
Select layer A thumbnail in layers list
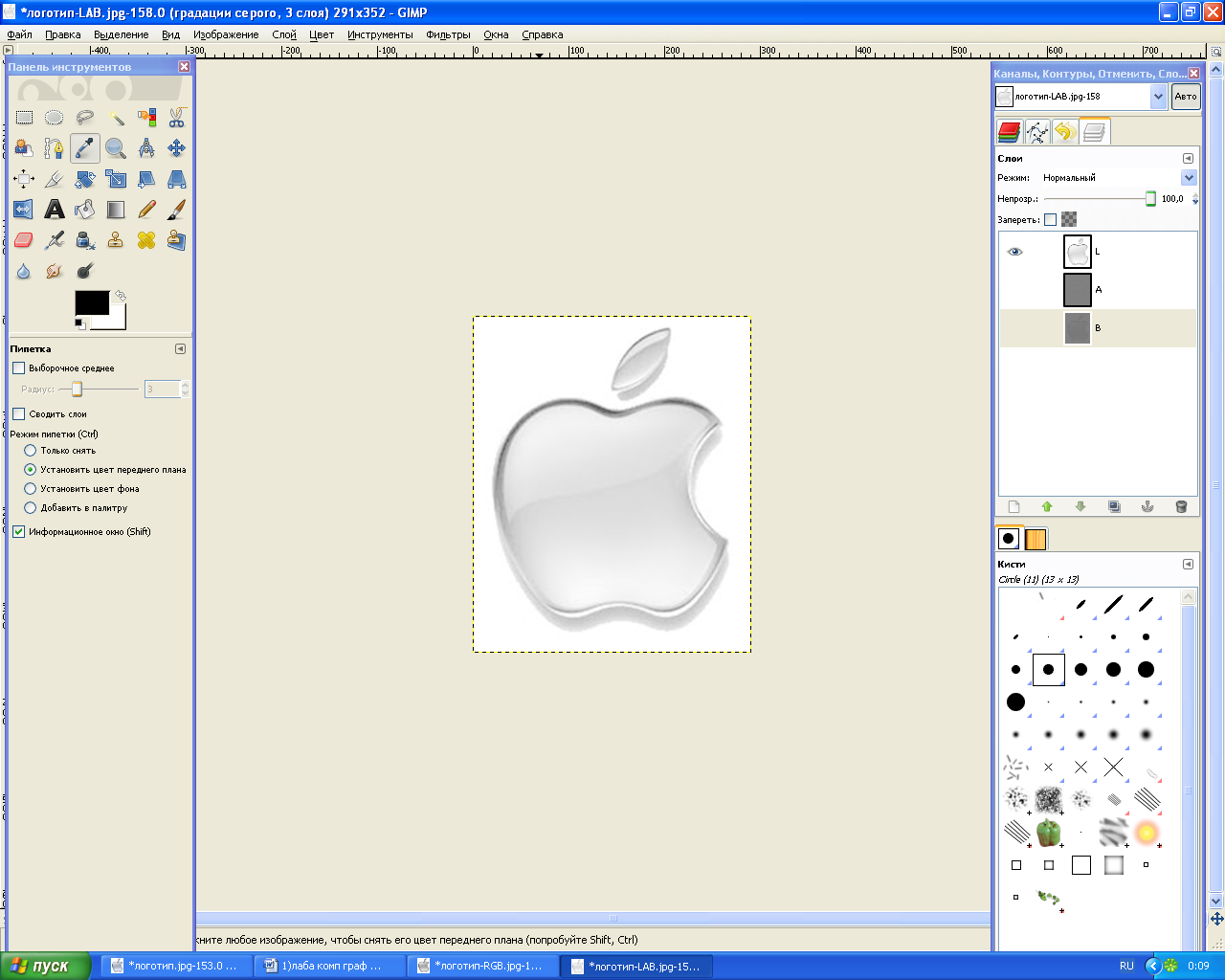point(1078,290)
